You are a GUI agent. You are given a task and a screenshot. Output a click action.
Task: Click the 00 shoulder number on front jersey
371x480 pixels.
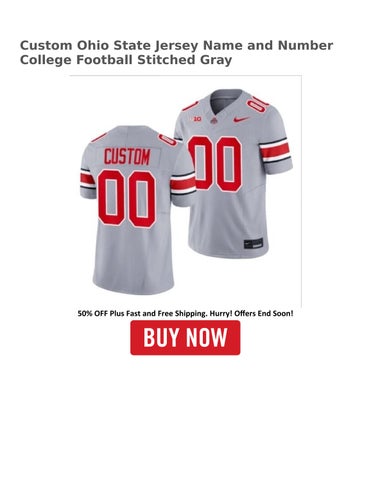(x=258, y=102)
